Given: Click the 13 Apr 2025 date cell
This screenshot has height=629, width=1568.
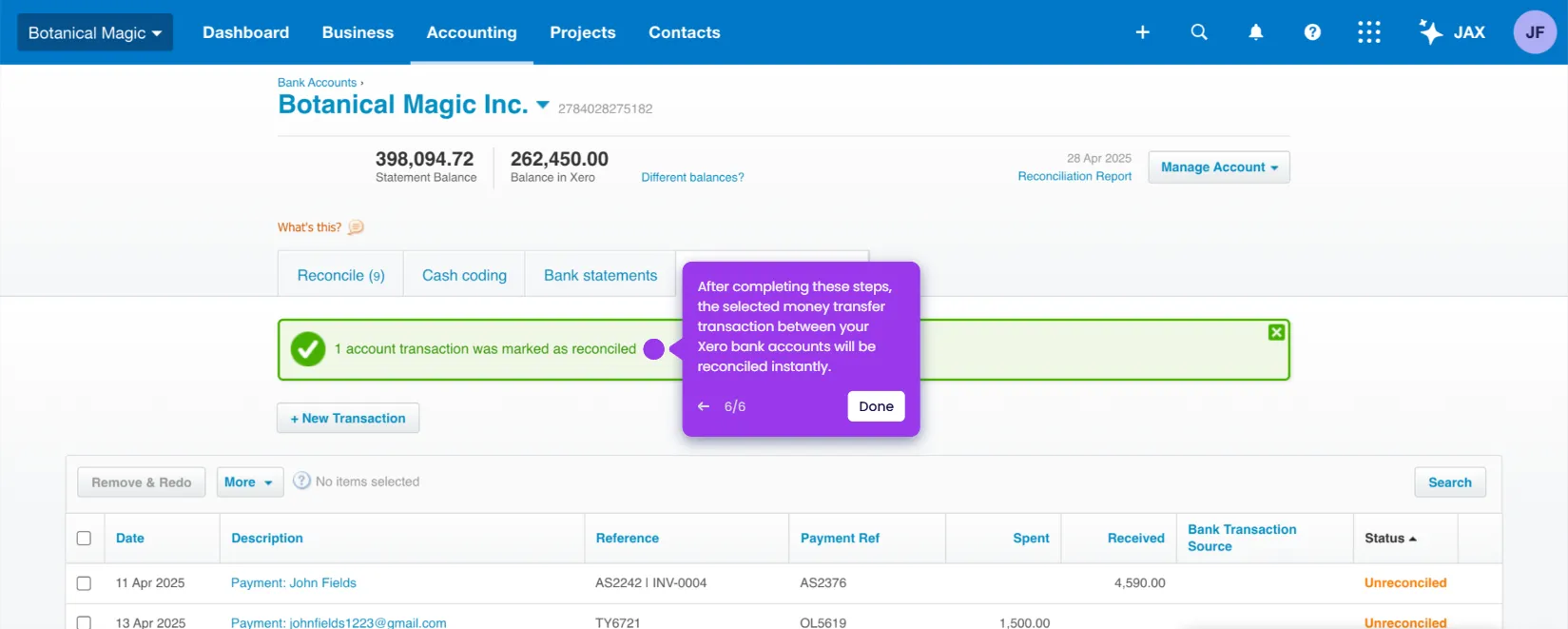Looking at the screenshot, I should (150, 623).
